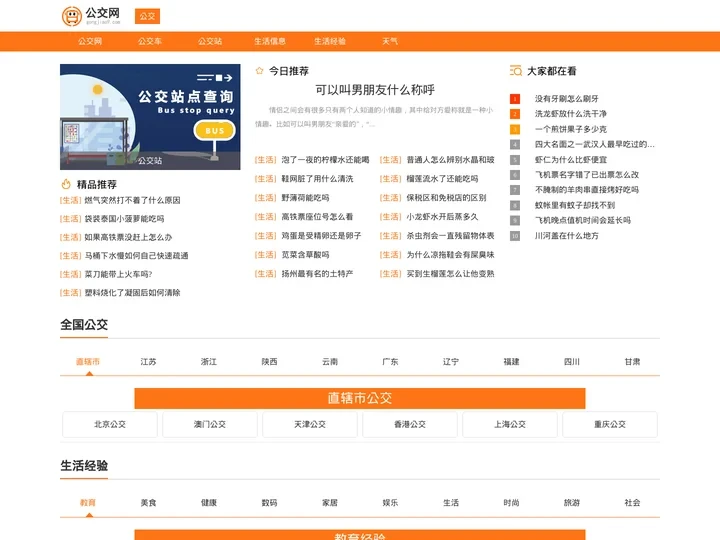Click the search-list icon beside 大家都在看
The height and width of the screenshot is (540, 720).
(516, 70)
